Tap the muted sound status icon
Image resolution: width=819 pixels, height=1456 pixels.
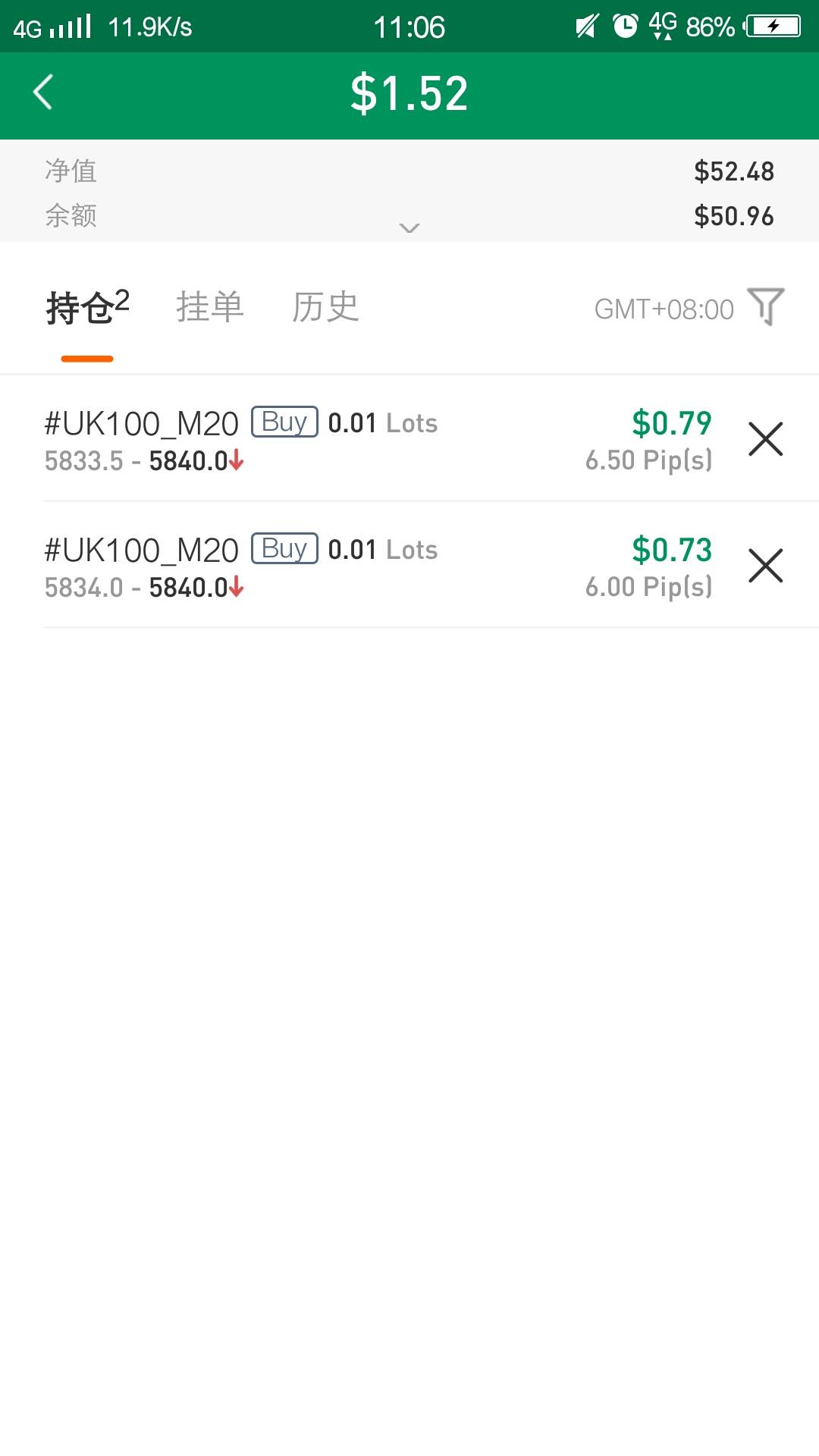(587, 27)
